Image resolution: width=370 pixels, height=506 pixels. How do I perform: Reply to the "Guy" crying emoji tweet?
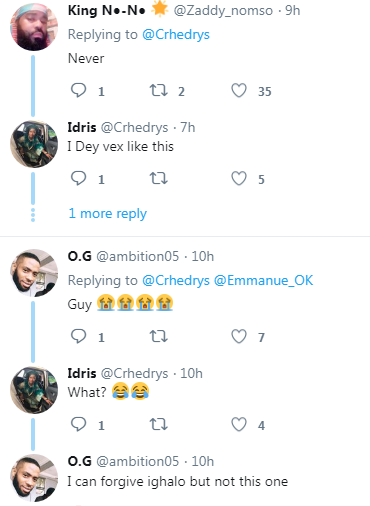point(79,336)
